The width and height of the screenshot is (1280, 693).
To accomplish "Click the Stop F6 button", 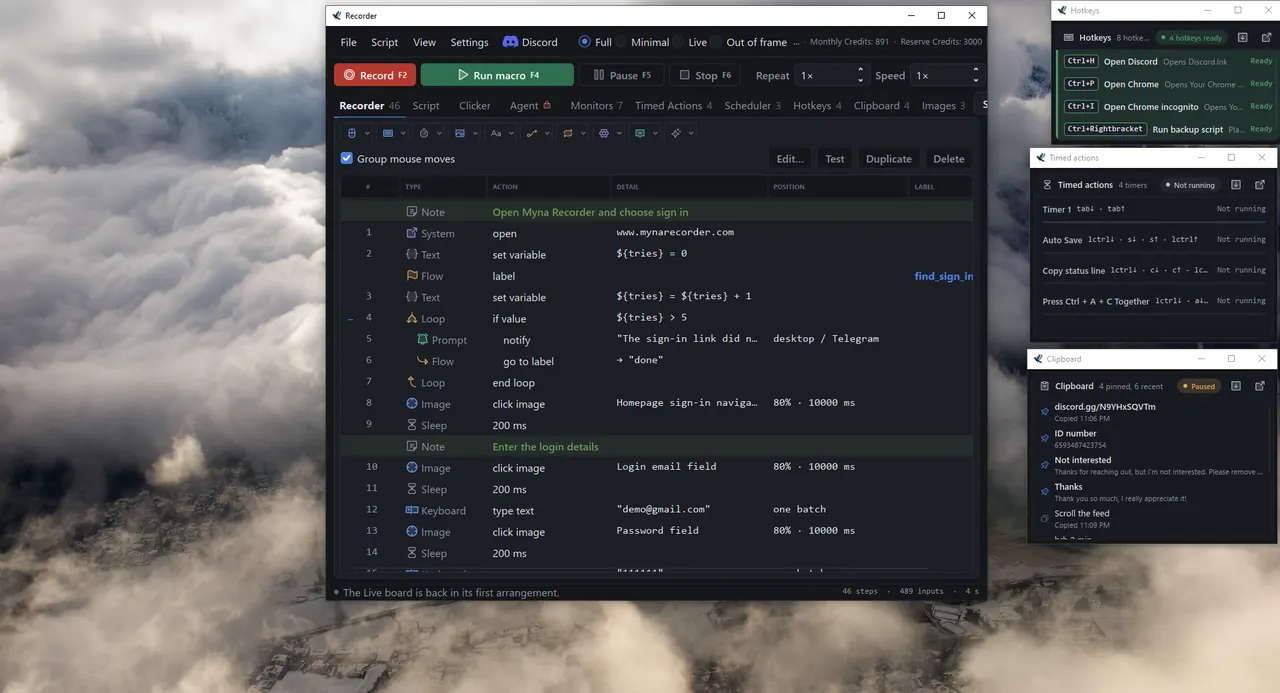I will [x=705, y=75].
